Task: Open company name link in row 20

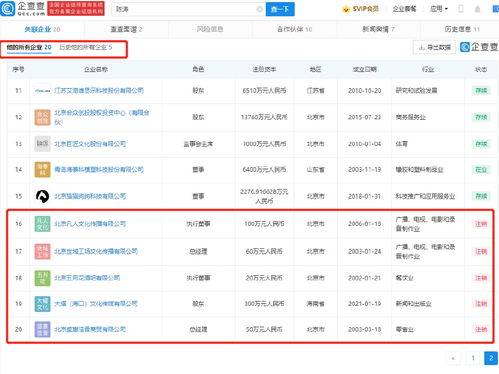Action: click(x=90, y=329)
